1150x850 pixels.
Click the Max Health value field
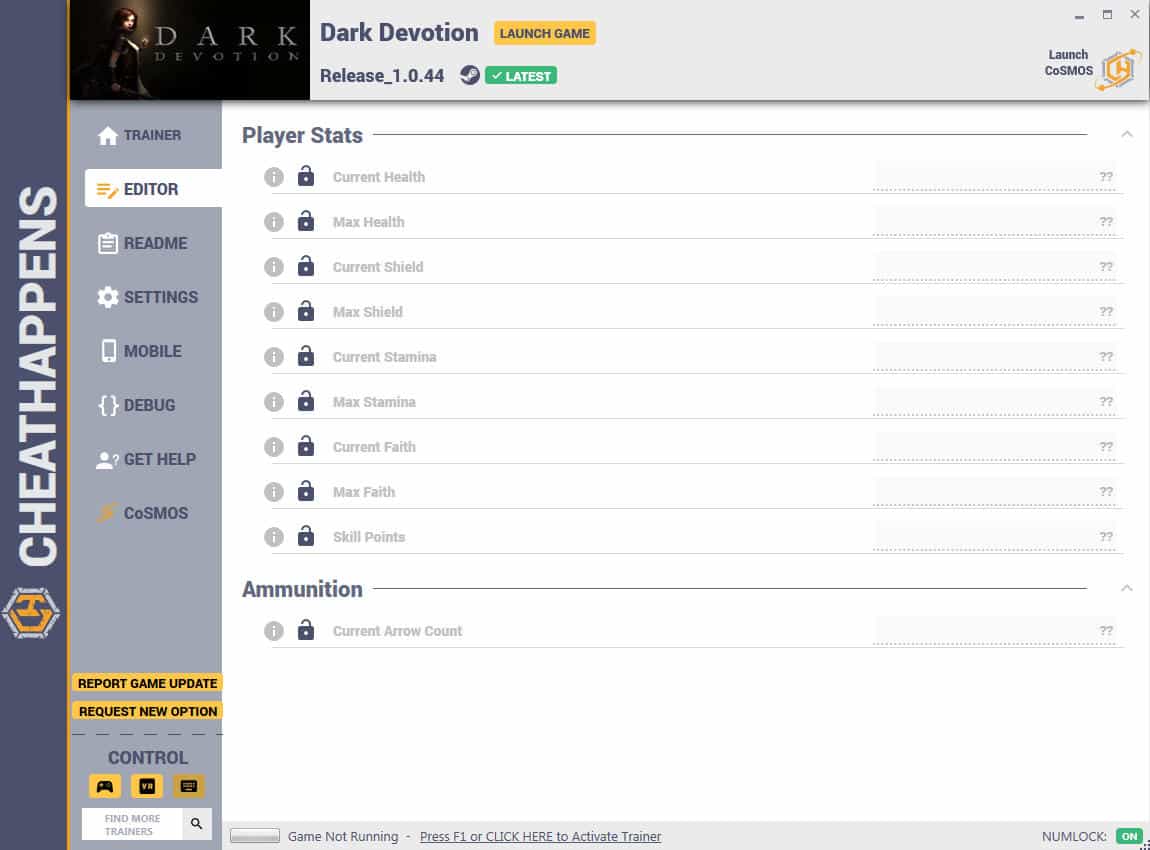994,221
